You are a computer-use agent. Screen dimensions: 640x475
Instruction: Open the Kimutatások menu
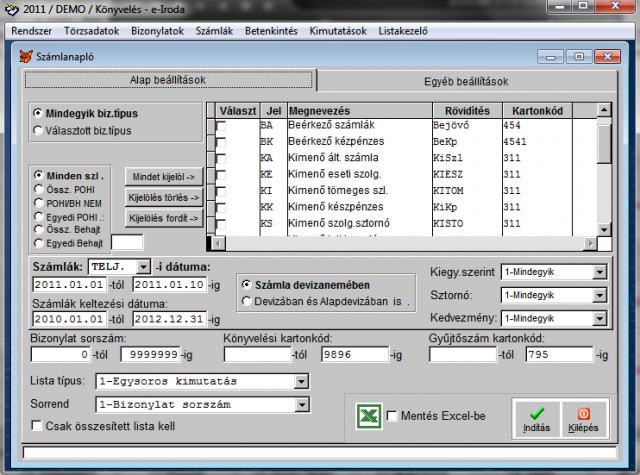(x=338, y=31)
